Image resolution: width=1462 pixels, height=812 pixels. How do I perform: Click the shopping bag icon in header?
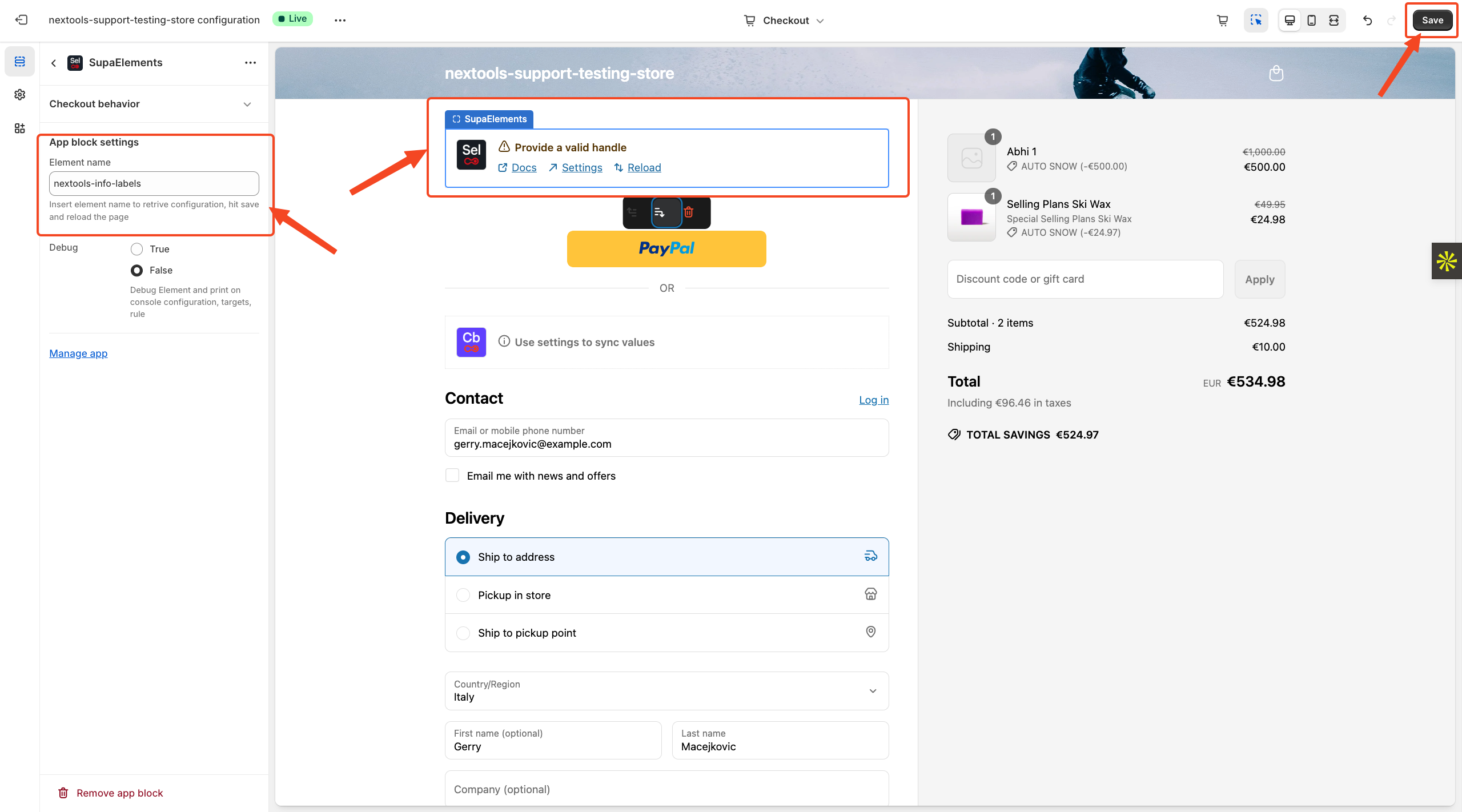1276,73
